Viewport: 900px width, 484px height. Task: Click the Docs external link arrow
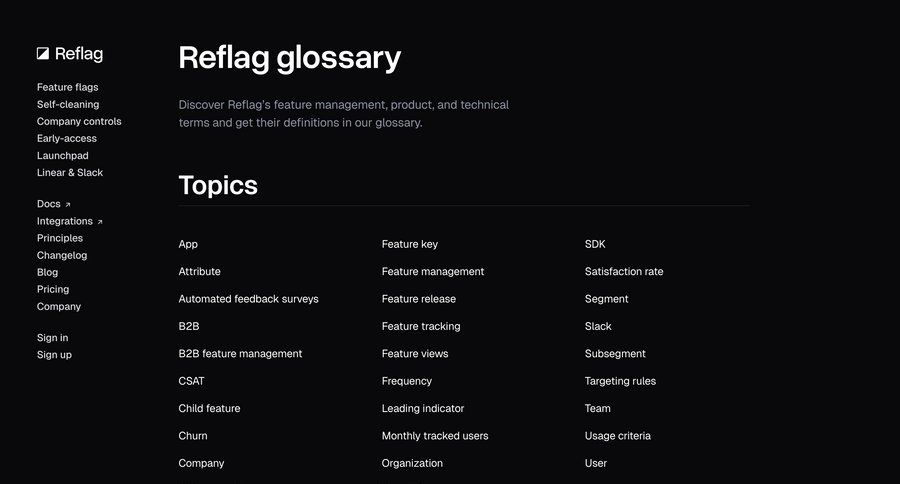click(x=68, y=204)
